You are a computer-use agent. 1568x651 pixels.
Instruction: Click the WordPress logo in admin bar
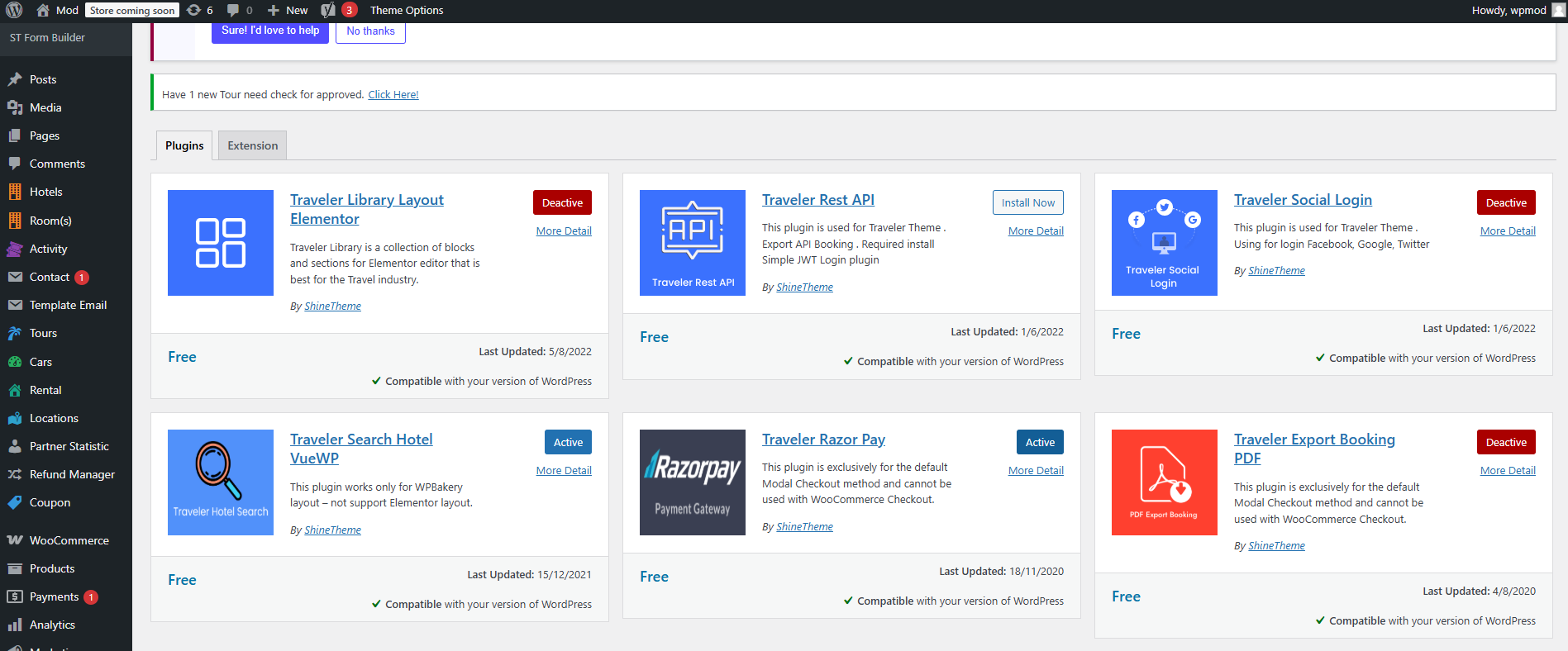(x=14, y=10)
